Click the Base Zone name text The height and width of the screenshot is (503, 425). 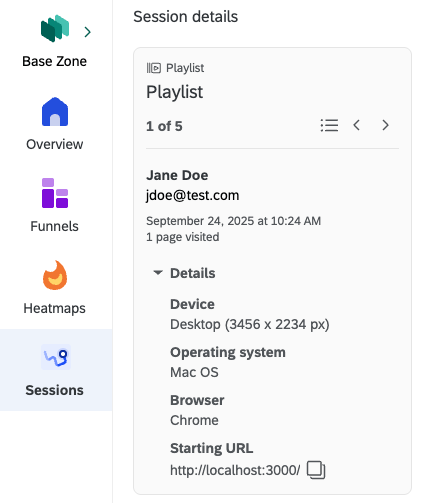click(55, 61)
